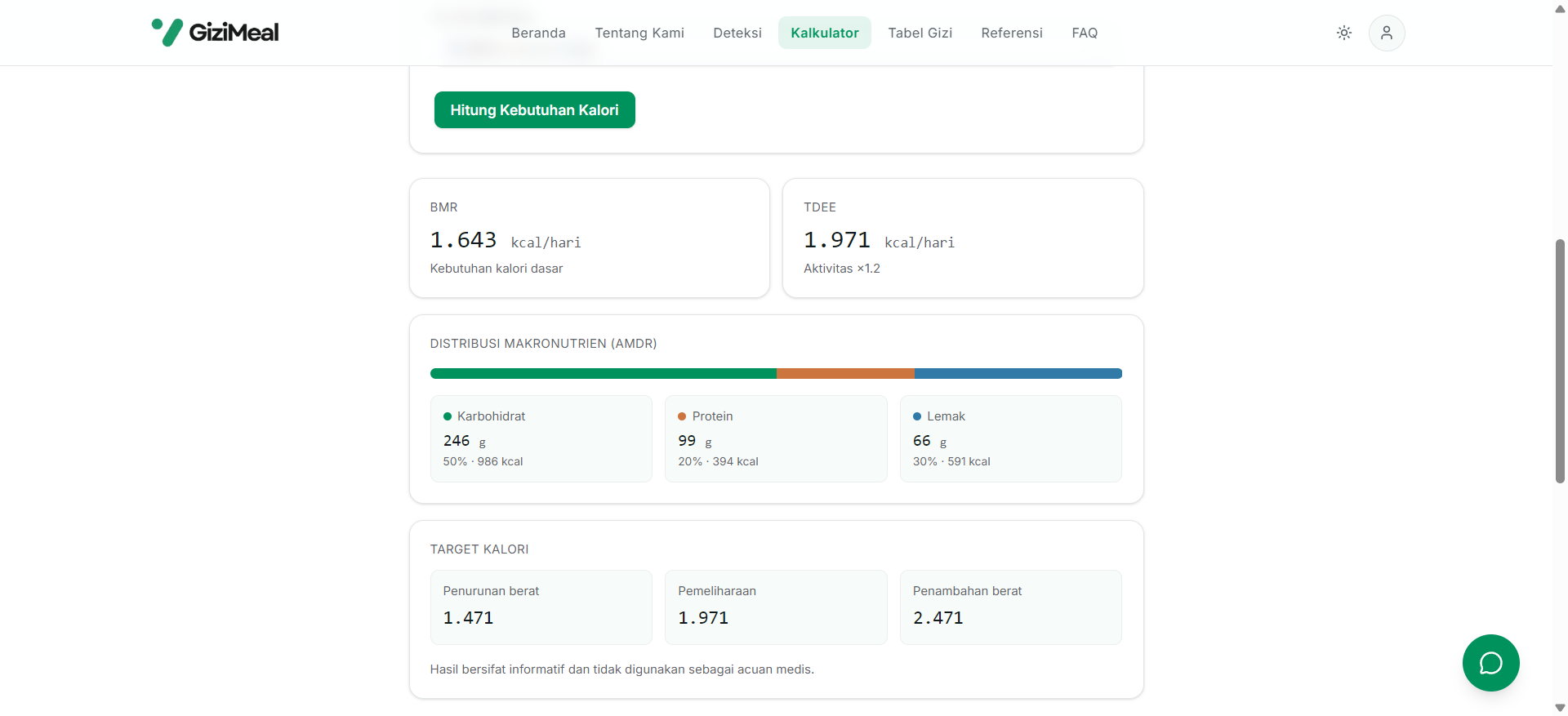
Task: Click the 30% · 591 kcal text
Action: click(x=951, y=461)
